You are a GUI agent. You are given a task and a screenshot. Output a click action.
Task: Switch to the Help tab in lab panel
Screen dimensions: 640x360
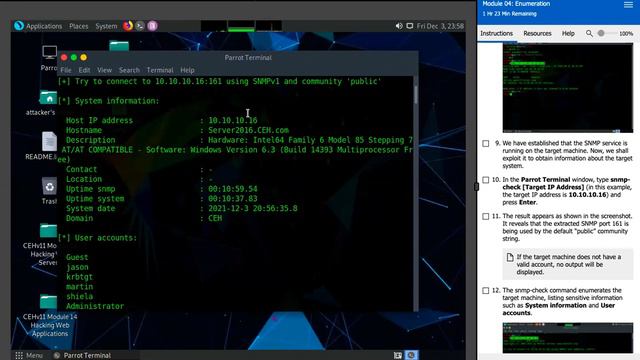tap(568, 33)
